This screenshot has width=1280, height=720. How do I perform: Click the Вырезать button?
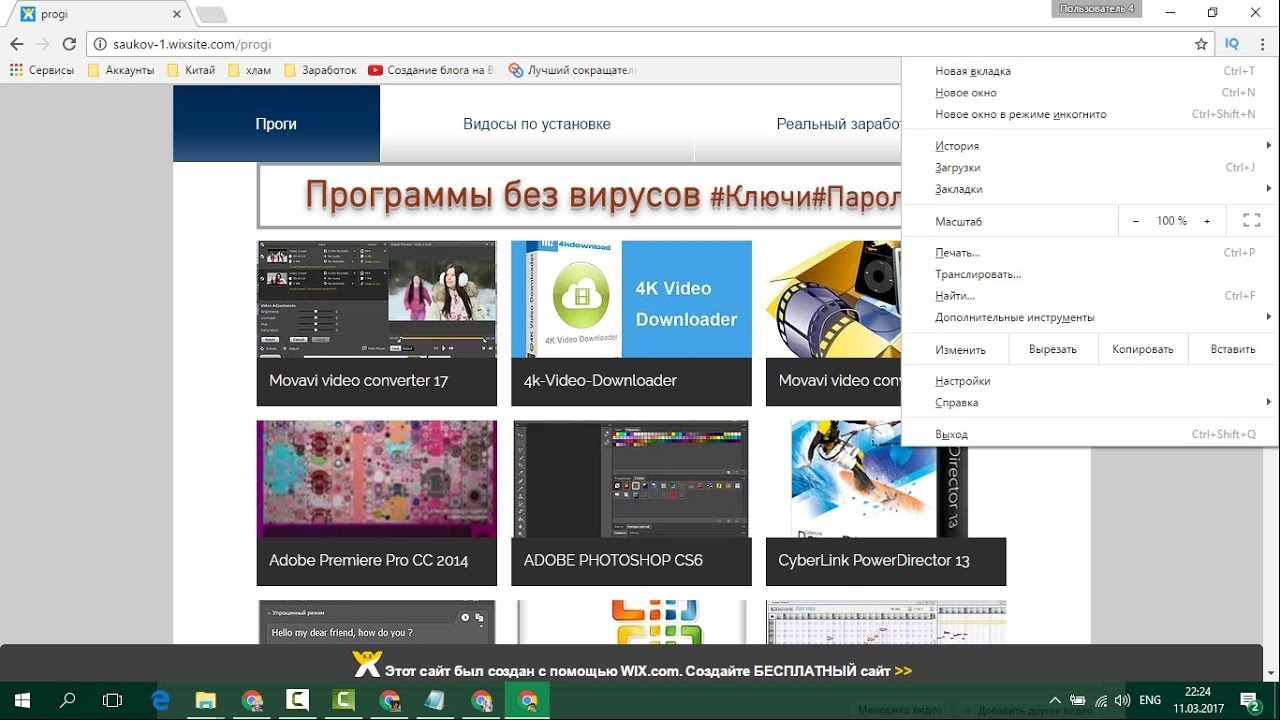tap(1053, 350)
